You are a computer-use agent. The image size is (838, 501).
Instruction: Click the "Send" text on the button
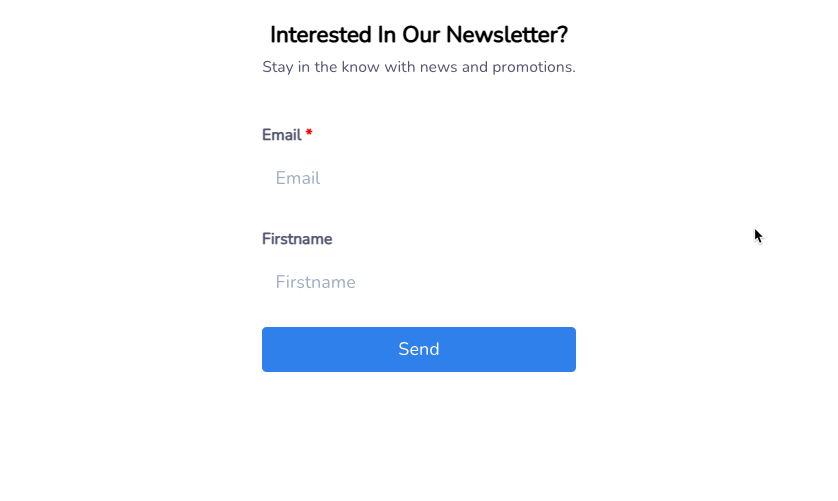418,349
